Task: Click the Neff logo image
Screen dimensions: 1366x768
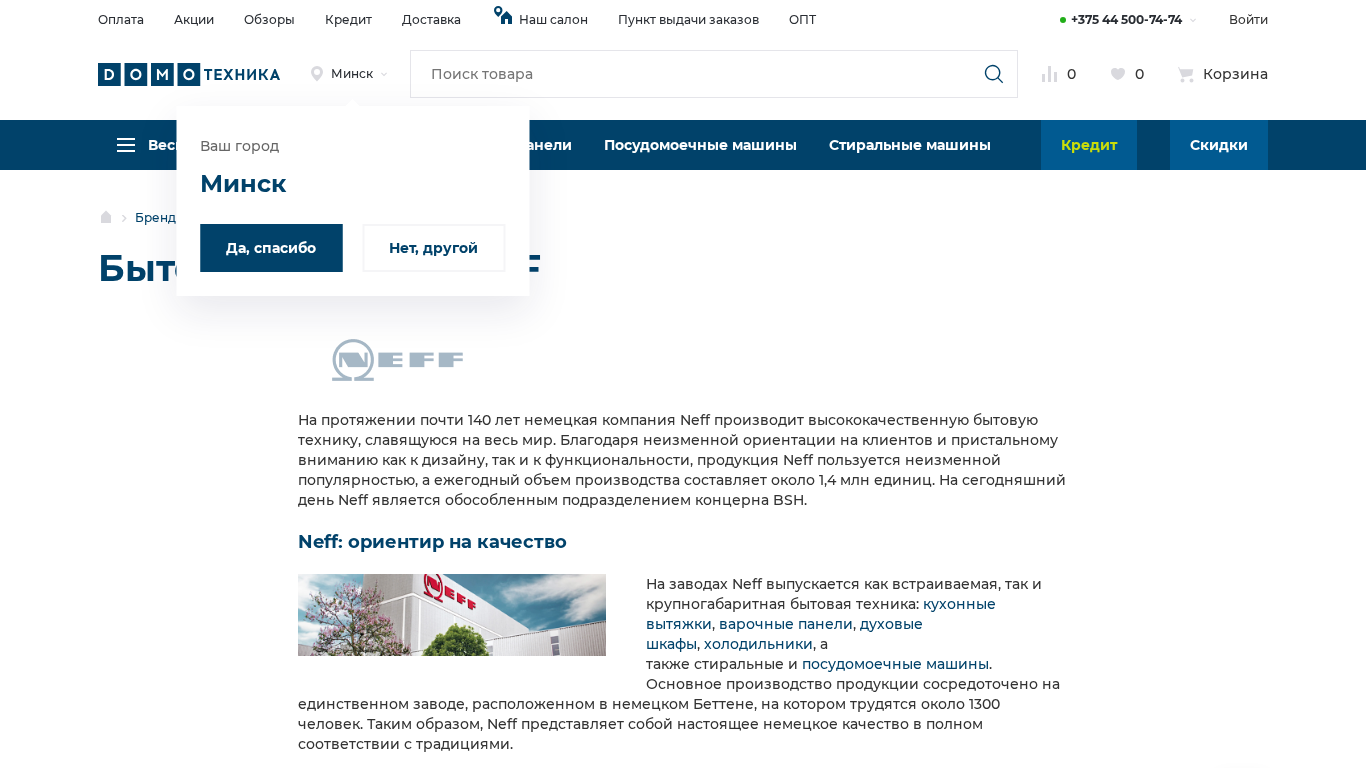Action: tap(398, 360)
